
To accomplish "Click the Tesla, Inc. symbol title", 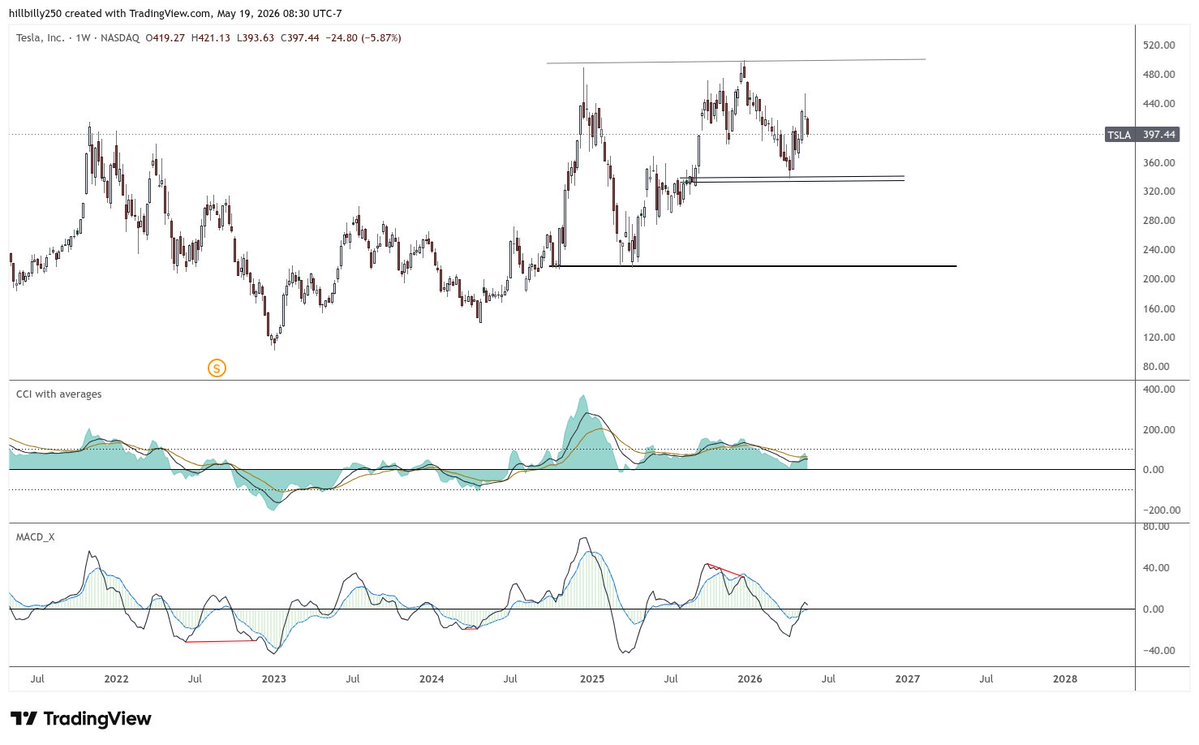I will [x=41, y=37].
